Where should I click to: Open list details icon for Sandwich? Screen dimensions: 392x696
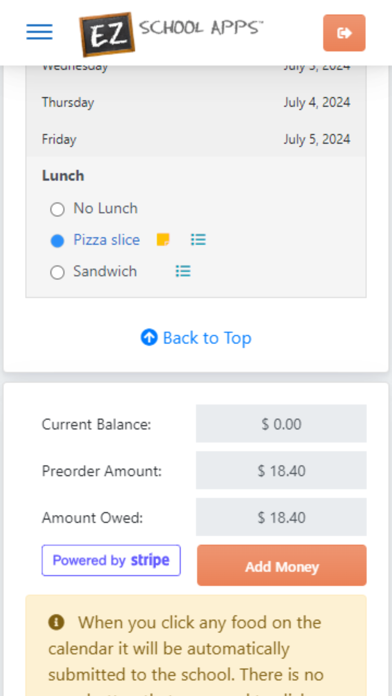pyautogui.click(x=183, y=271)
